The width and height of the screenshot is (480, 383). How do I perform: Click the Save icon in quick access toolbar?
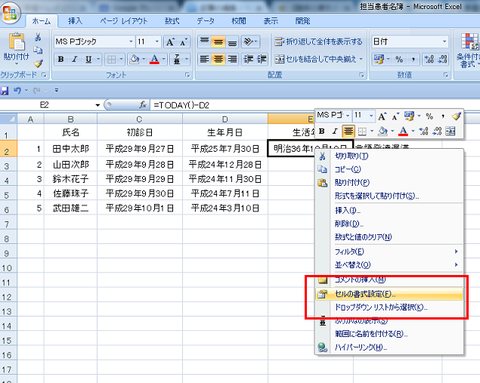click(4, 90)
